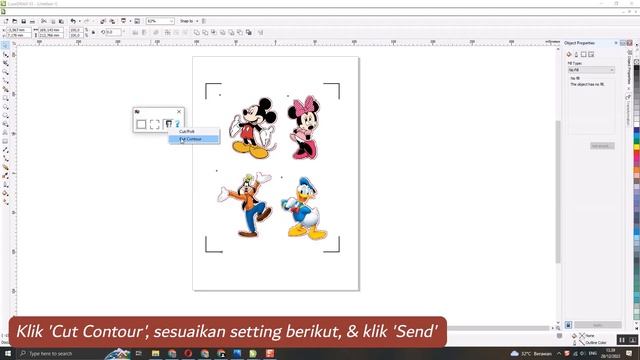Click the horizontal canvas scrollbar
640x360 pixels.
point(498,328)
